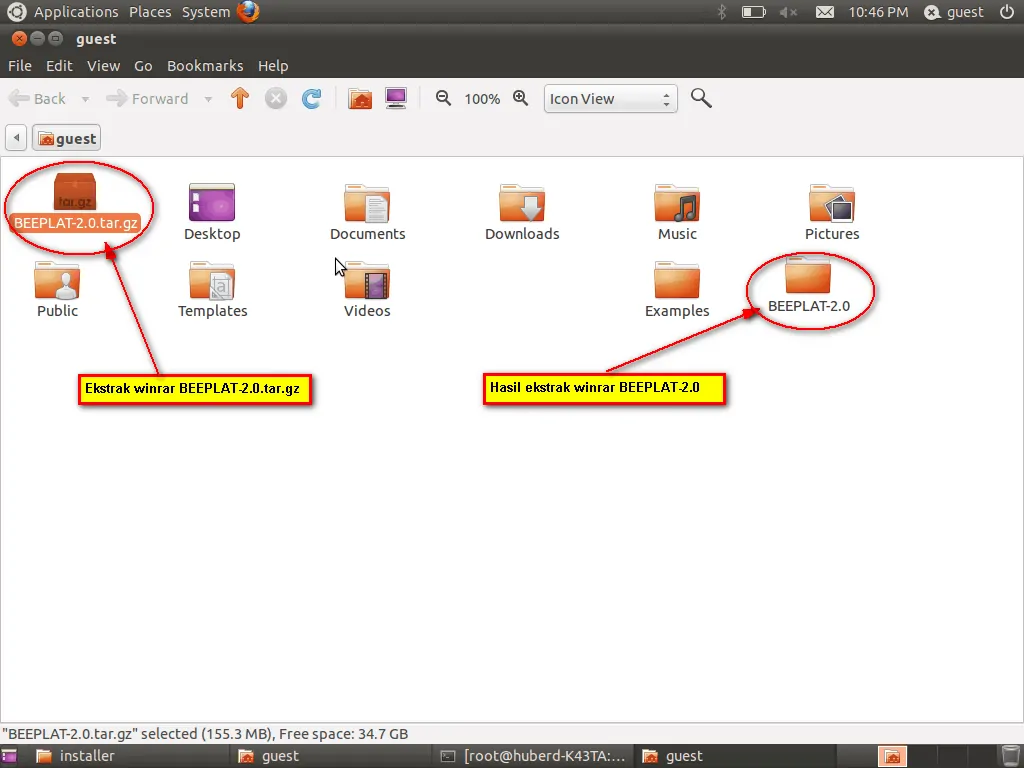Select the BEEPLAT-2.0.tar.gz archive file

pos(75,204)
